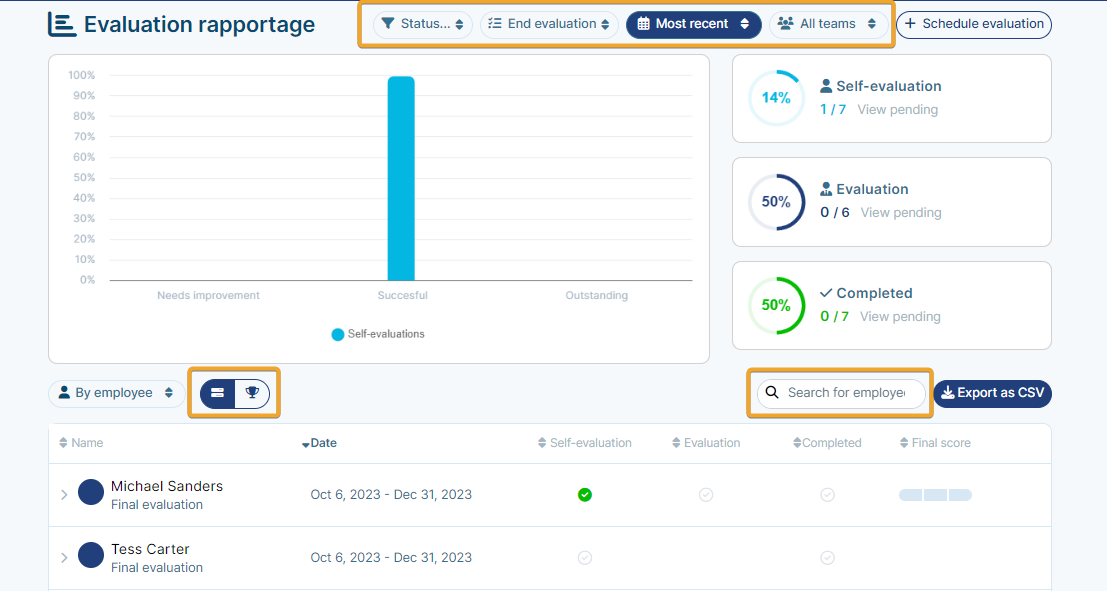Click Michael Sanders' avatar circle
The image size is (1107, 591).
pyautogui.click(x=90, y=492)
